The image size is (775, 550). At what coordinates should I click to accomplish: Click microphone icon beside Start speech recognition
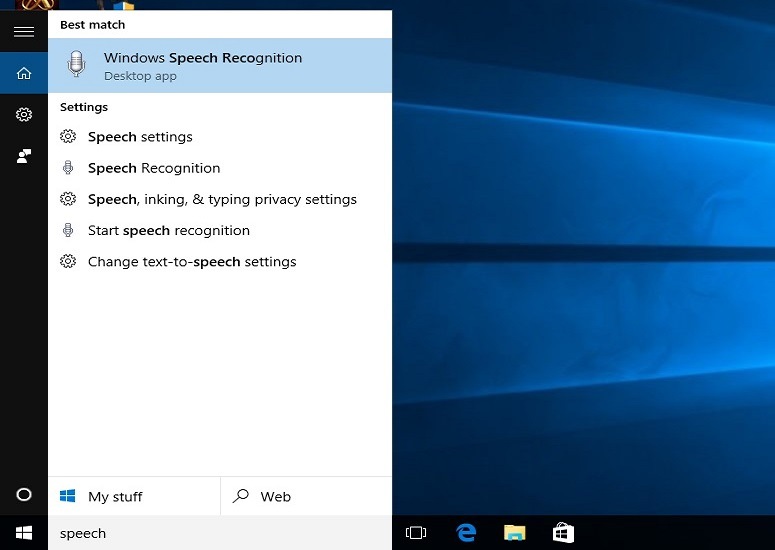click(x=68, y=230)
